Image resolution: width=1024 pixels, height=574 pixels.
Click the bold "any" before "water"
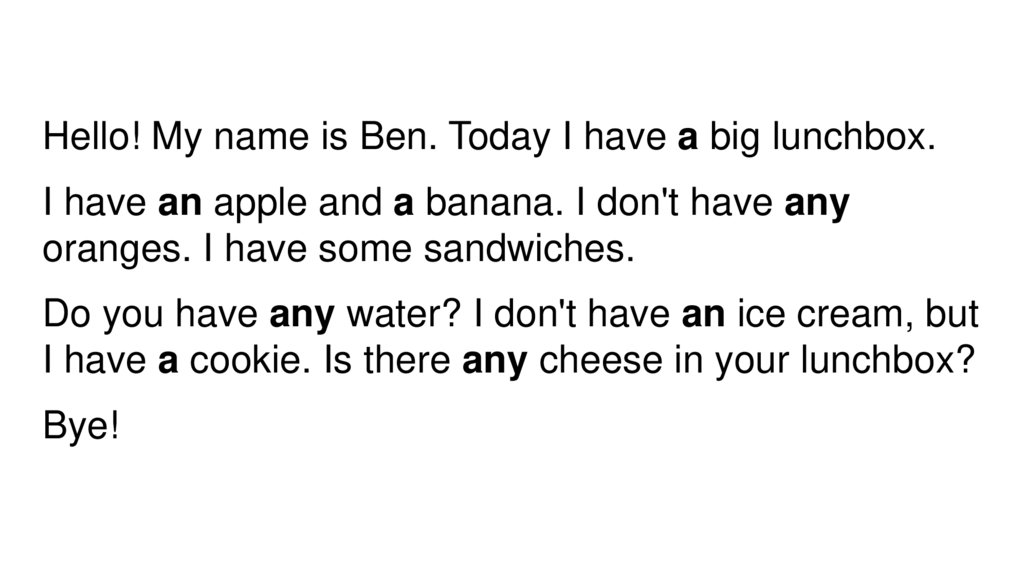[302, 315]
